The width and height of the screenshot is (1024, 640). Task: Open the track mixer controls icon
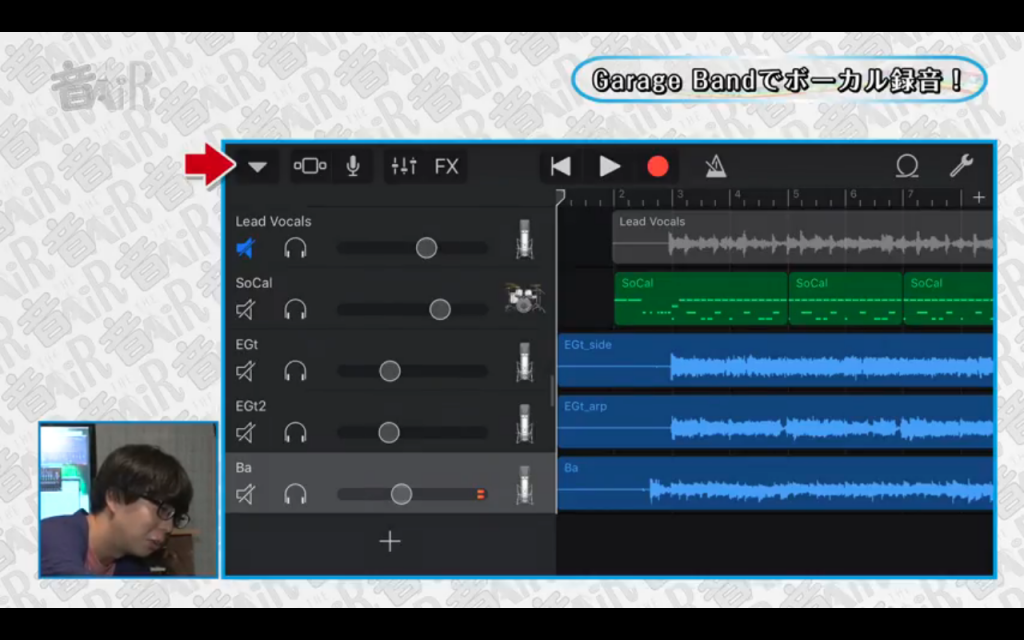[404, 166]
